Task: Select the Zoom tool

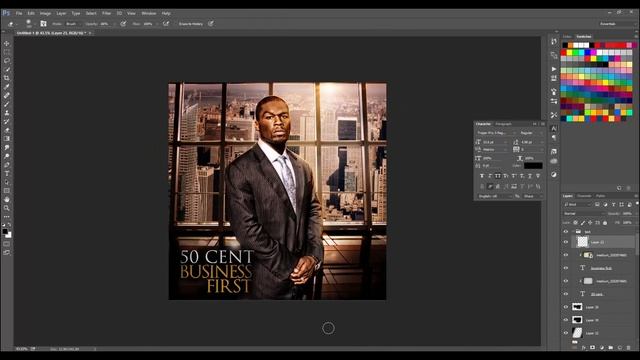Action: [x=7, y=208]
